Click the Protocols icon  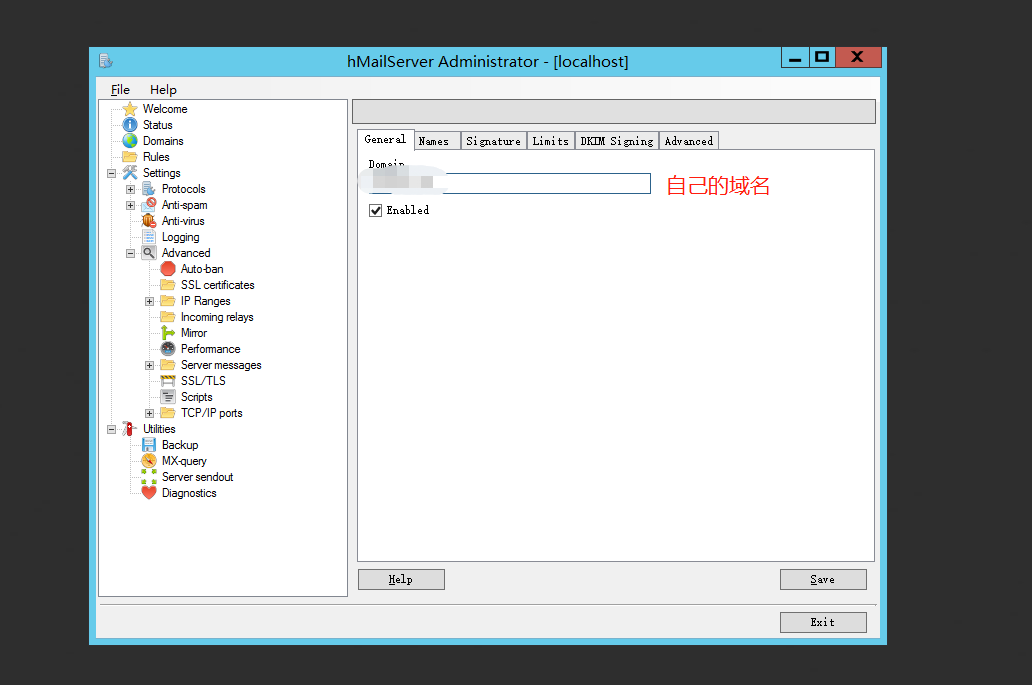click(x=149, y=189)
